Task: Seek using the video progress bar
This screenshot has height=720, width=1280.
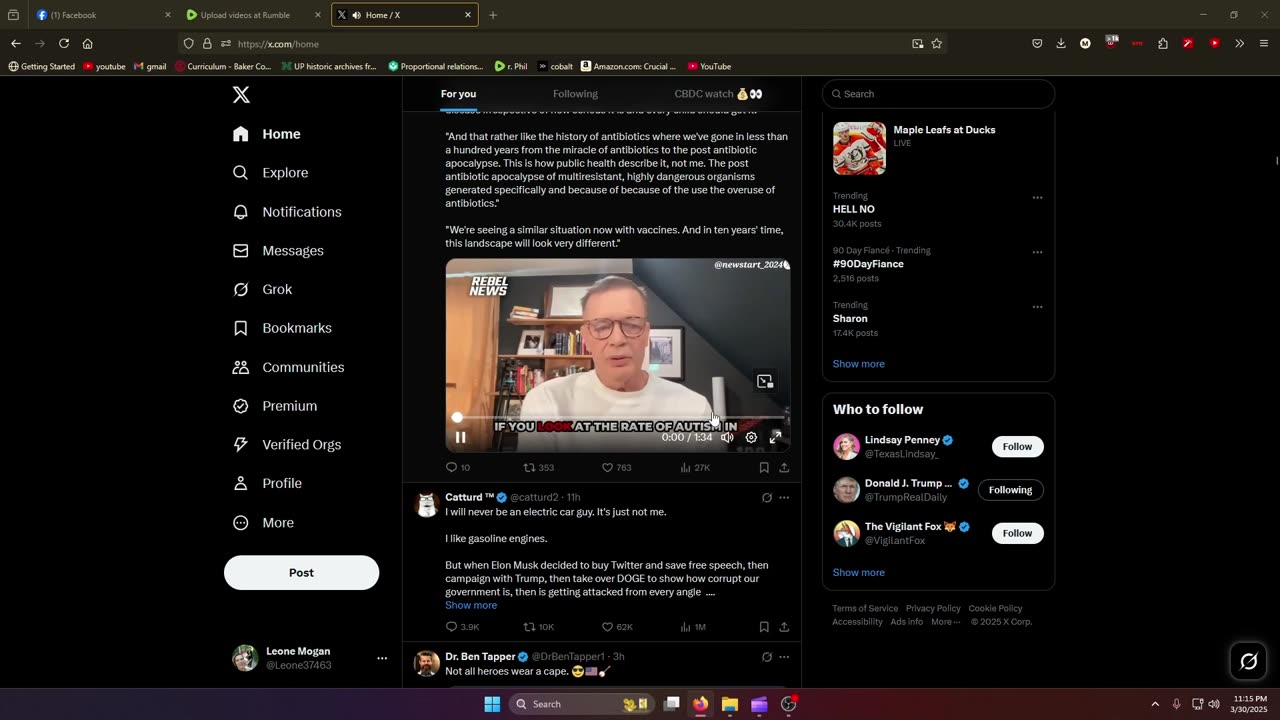Action: click(618, 417)
